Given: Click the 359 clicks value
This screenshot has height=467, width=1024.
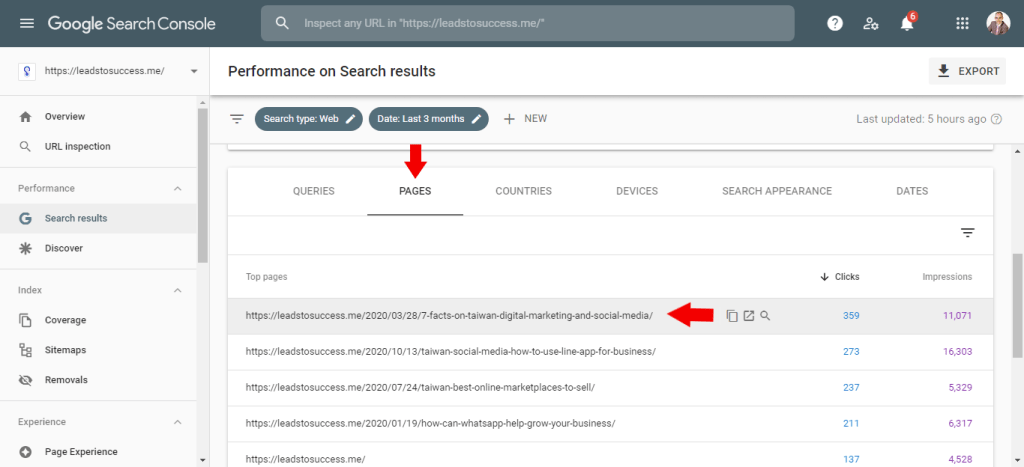Looking at the screenshot, I should pos(851,316).
